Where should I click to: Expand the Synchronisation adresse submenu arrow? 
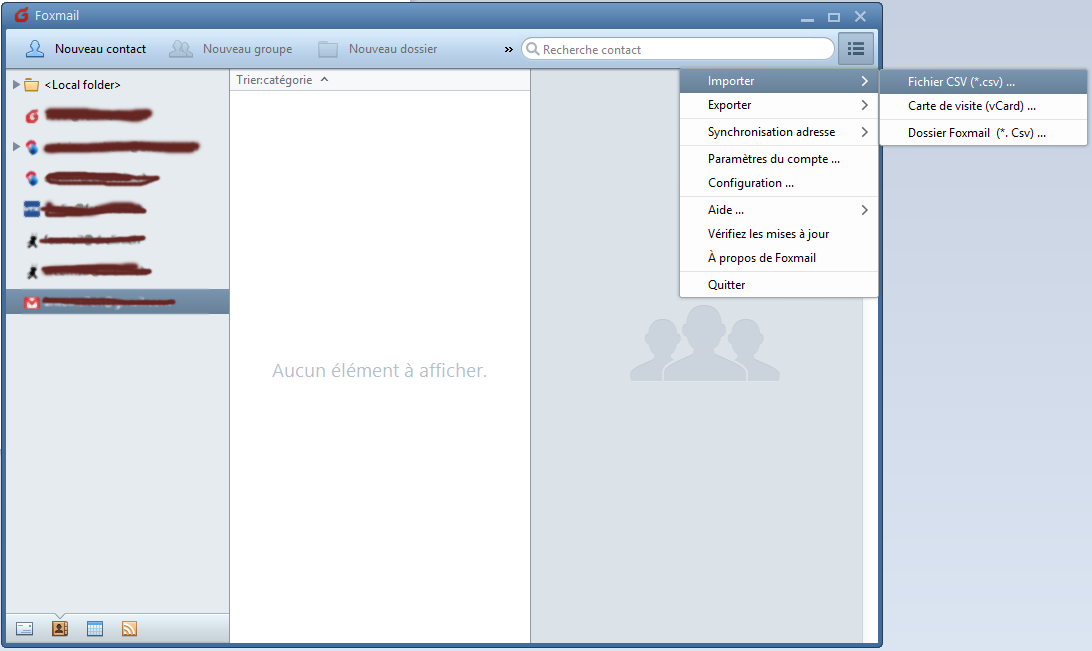point(864,132)
